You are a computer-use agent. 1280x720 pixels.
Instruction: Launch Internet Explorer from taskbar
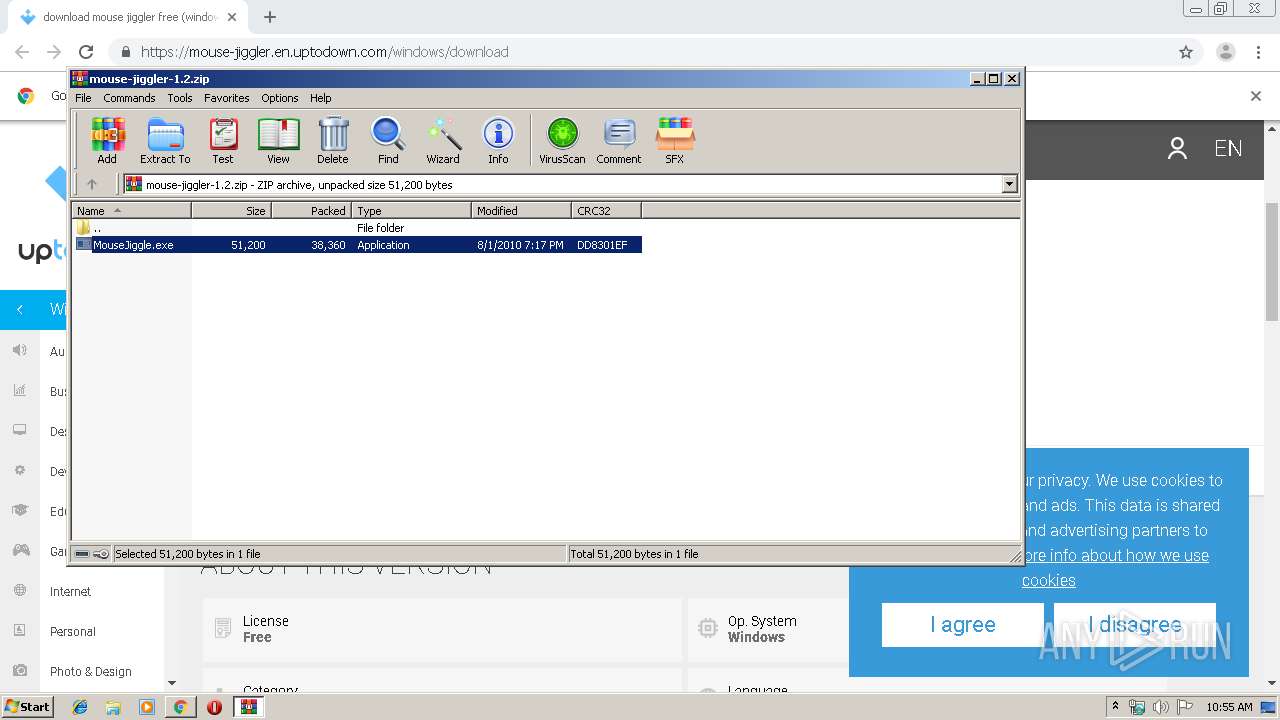point(80,707)
